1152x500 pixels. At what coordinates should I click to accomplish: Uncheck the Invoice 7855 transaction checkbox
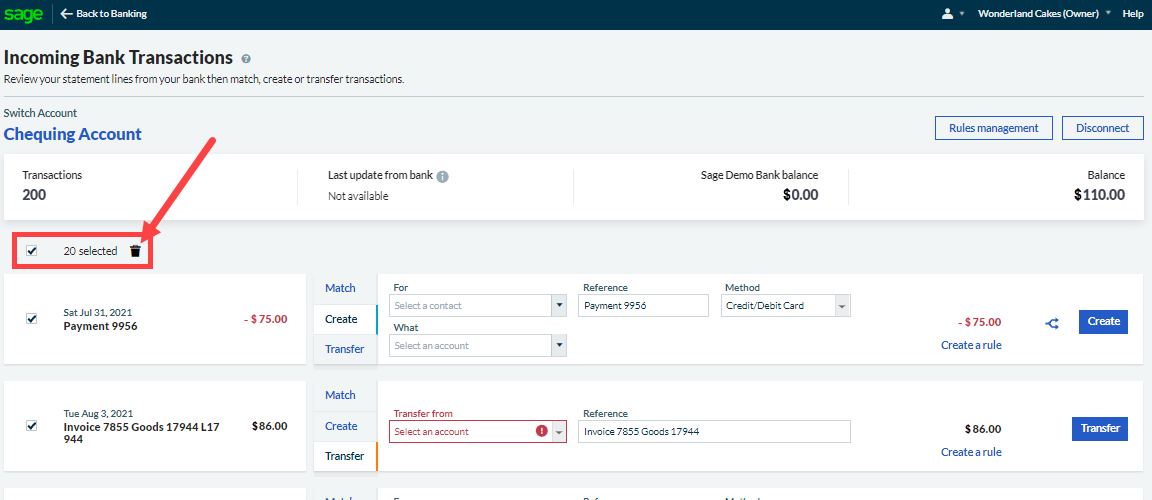pyautogui.click(x=32, y=426)
